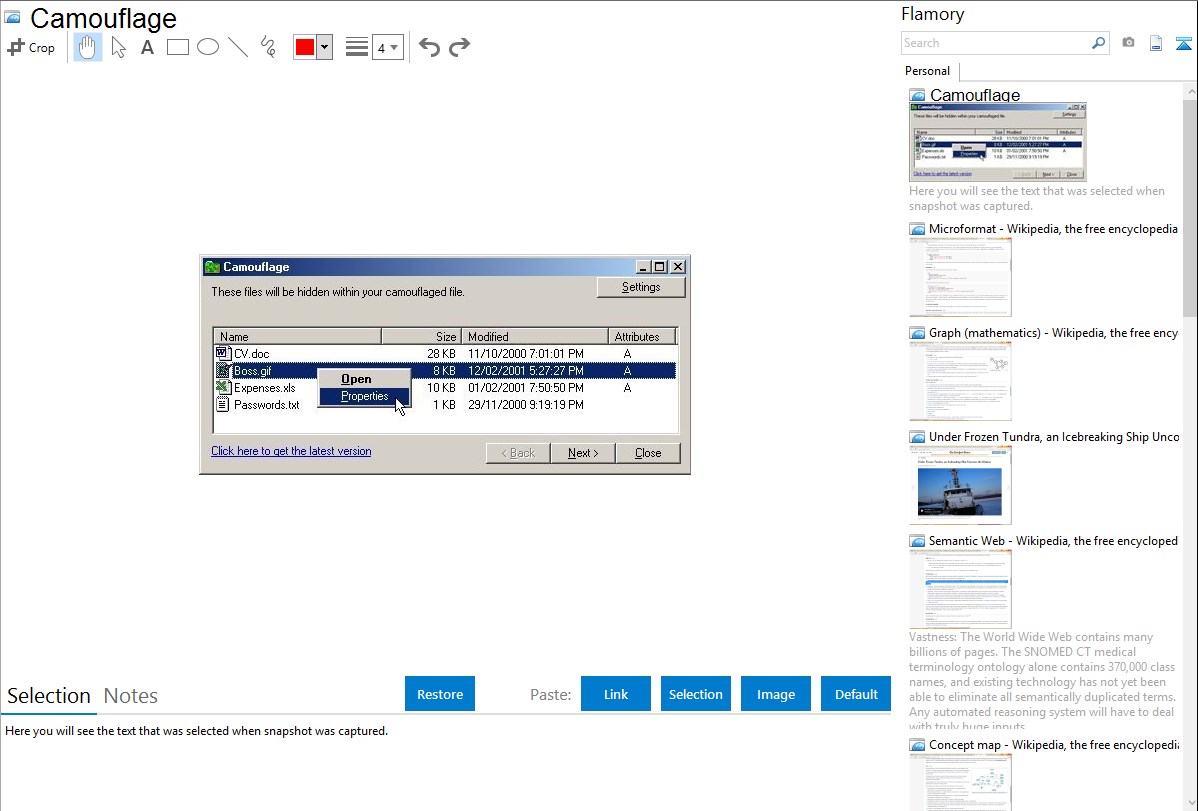Click Next button in Camouflage dialog
Image resolution: width=1198 pixels, height=811 pixels.
tap(582, 453)
